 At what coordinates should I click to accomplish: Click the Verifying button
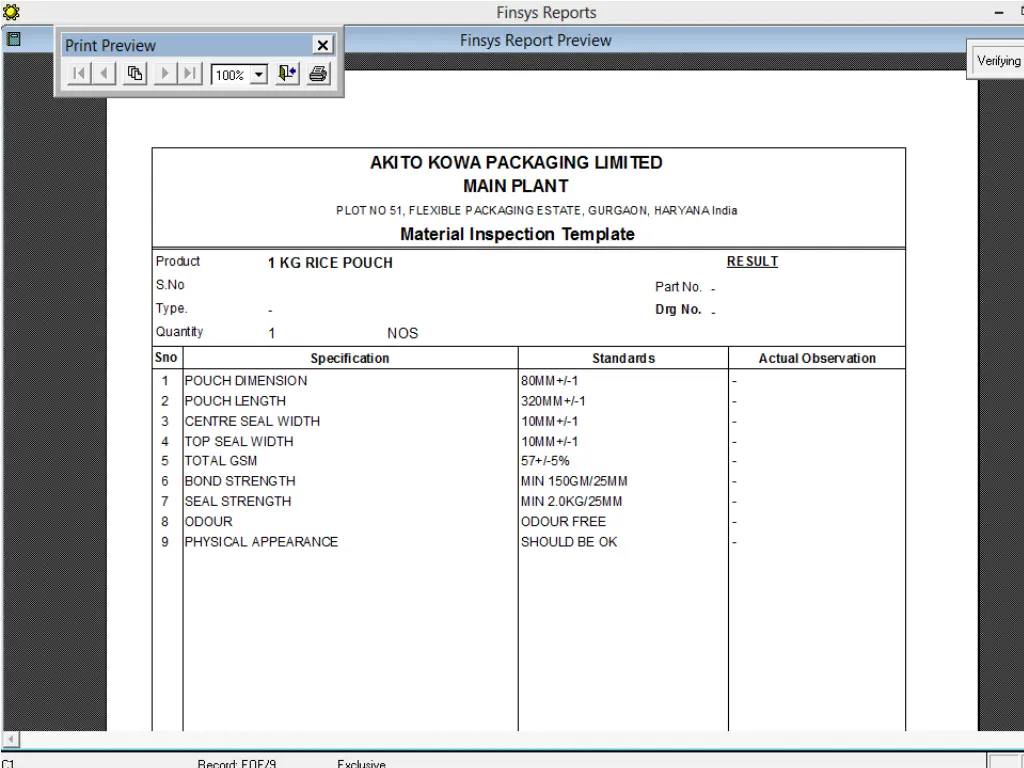point(998,61)
